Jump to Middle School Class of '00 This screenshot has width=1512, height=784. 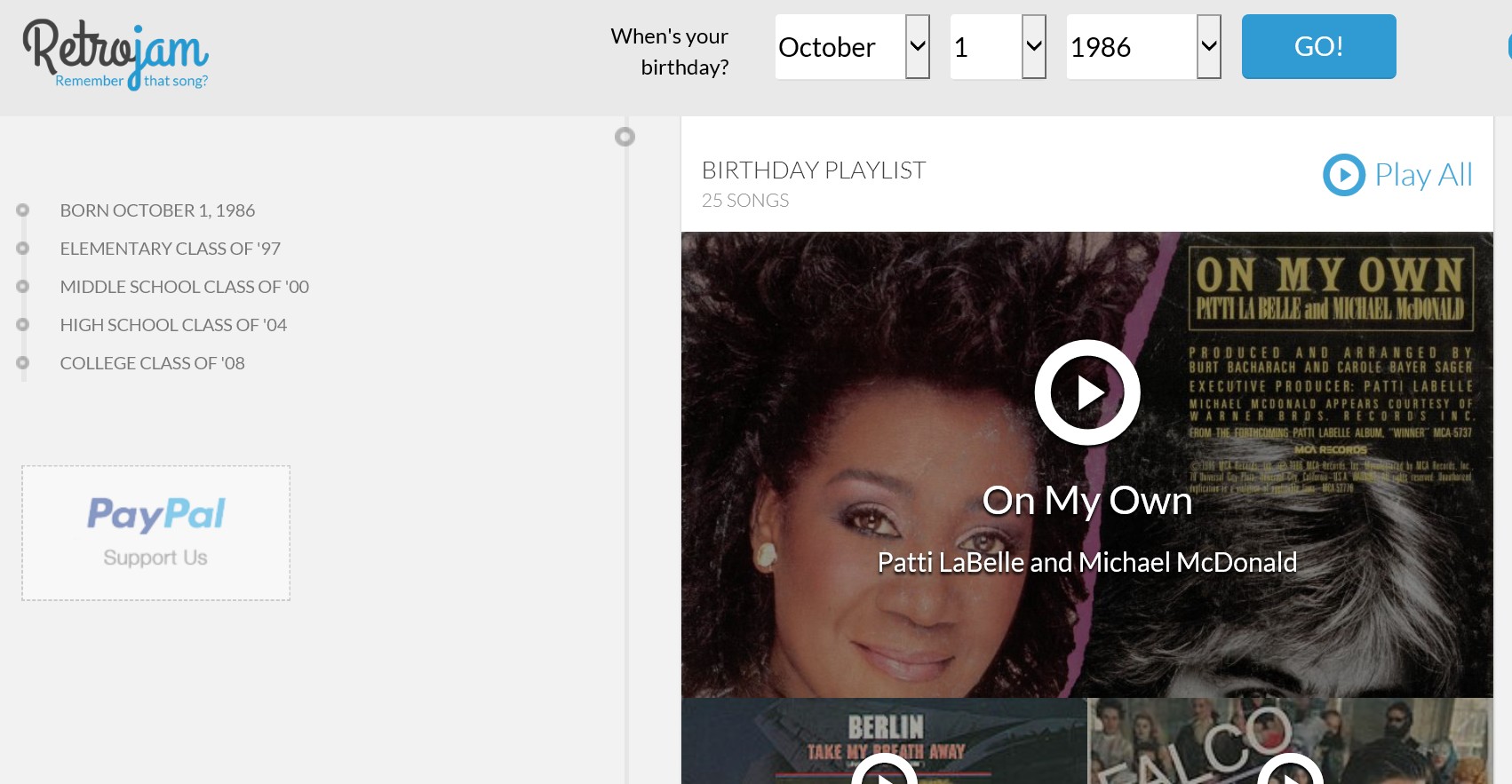click(184, 287)
